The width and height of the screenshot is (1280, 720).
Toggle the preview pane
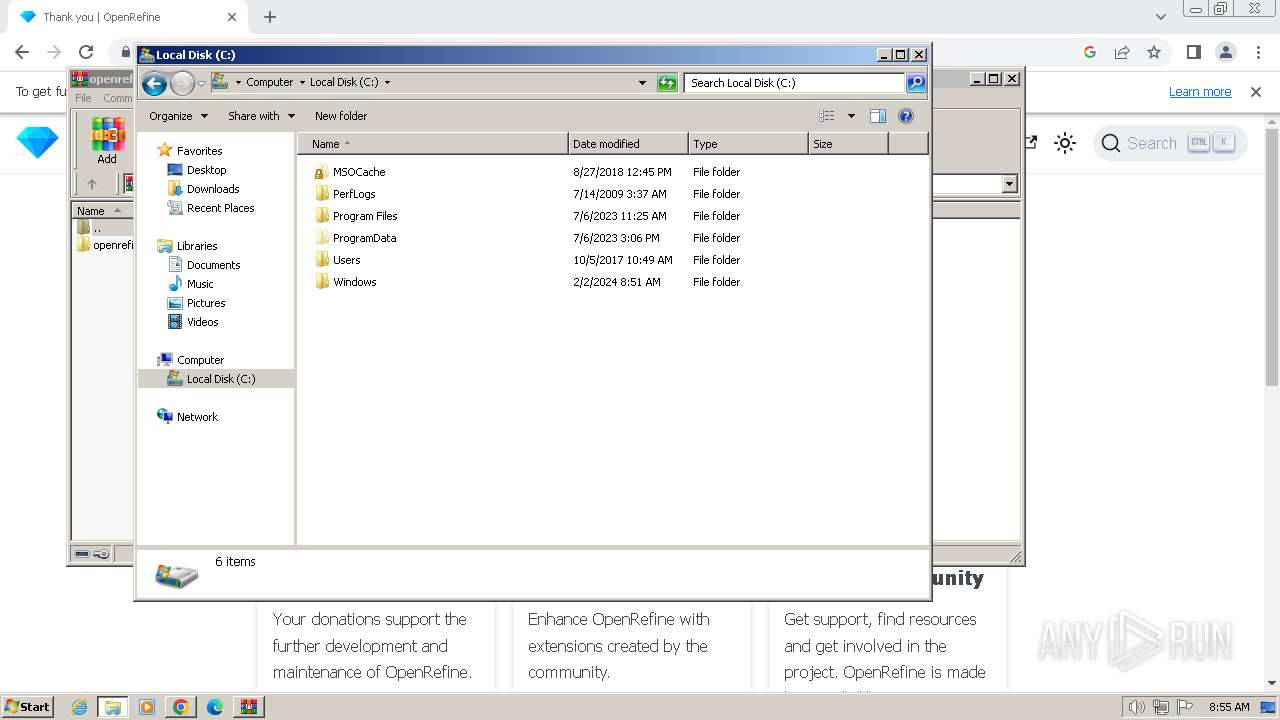pyautogui.click(x=878, y=116)
